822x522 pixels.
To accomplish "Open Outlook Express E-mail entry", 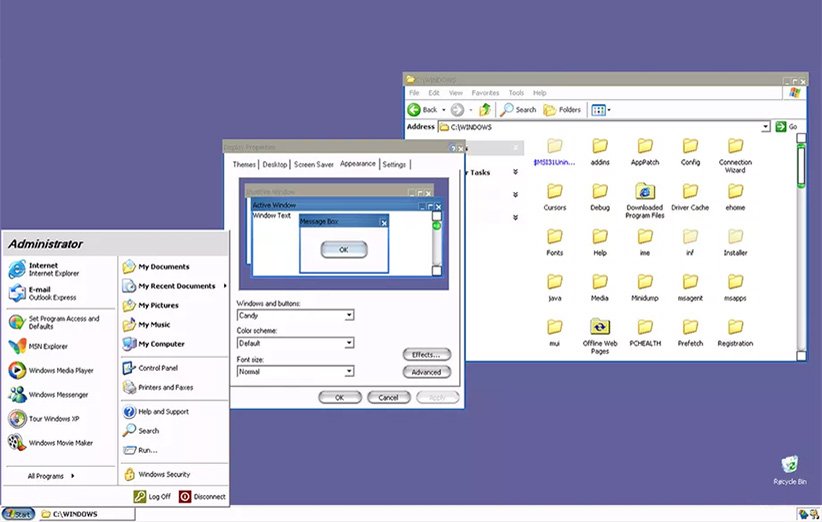I will pyautogui.click(x=43, y=293).
